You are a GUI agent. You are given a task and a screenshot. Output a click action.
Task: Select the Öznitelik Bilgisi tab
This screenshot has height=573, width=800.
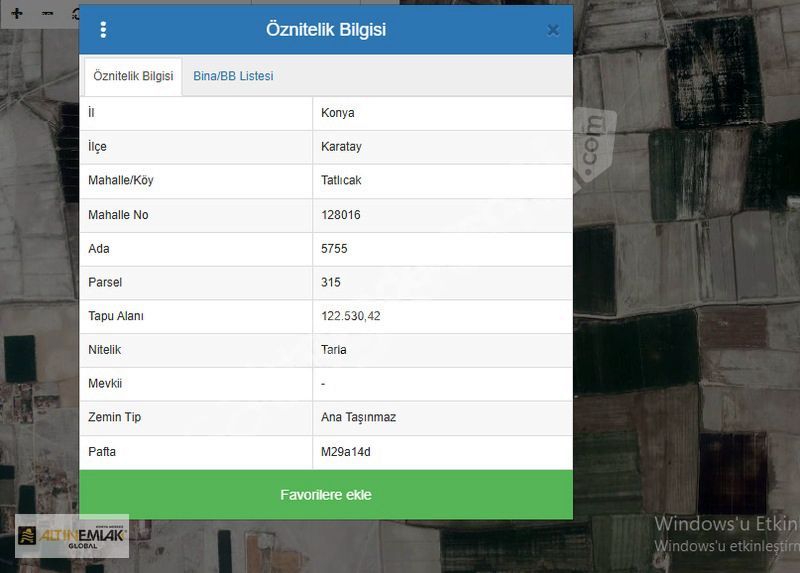133,76
